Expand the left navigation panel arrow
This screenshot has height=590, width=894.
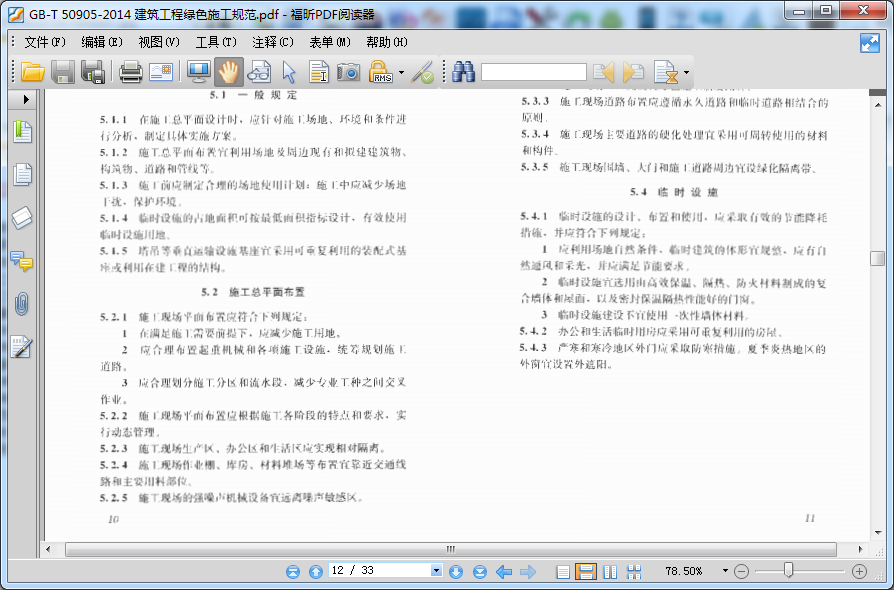(26, 100)
